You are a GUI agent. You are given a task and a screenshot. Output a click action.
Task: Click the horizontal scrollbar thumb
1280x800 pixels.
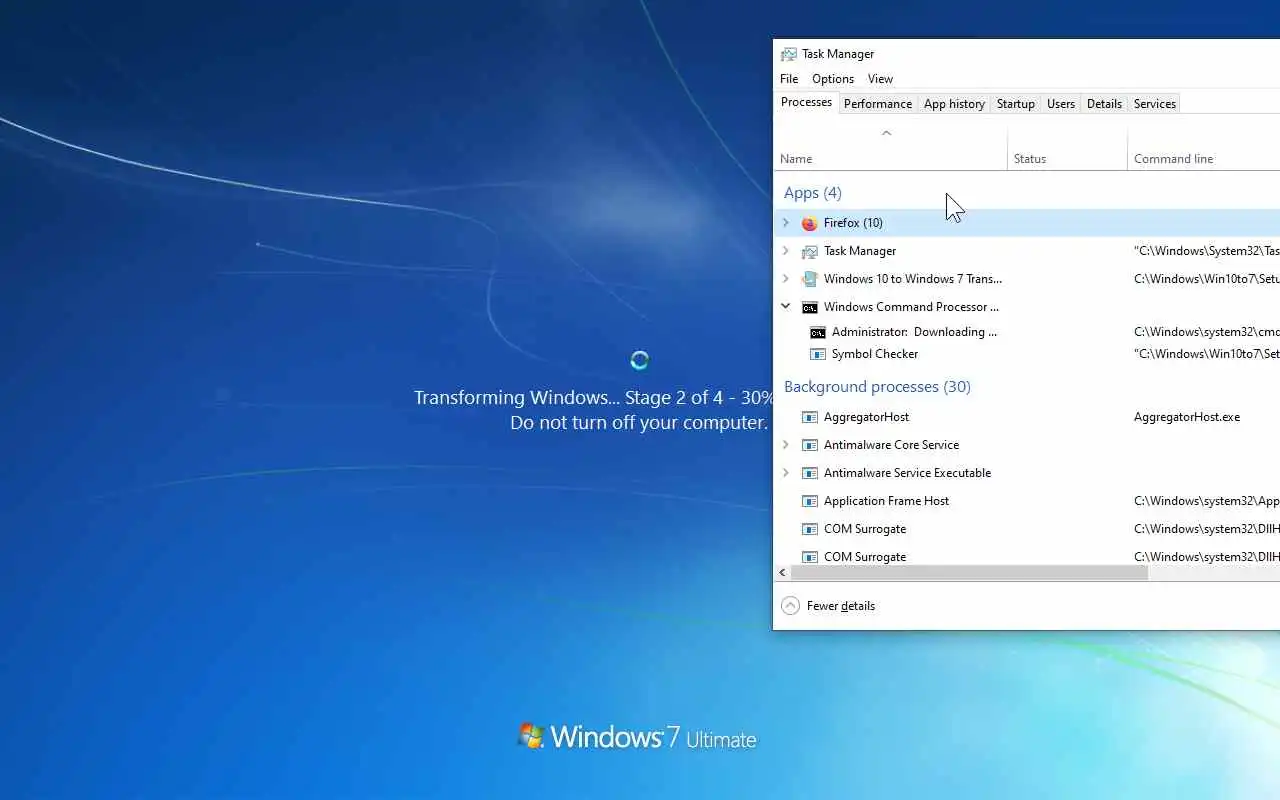[x=969, y=573]
